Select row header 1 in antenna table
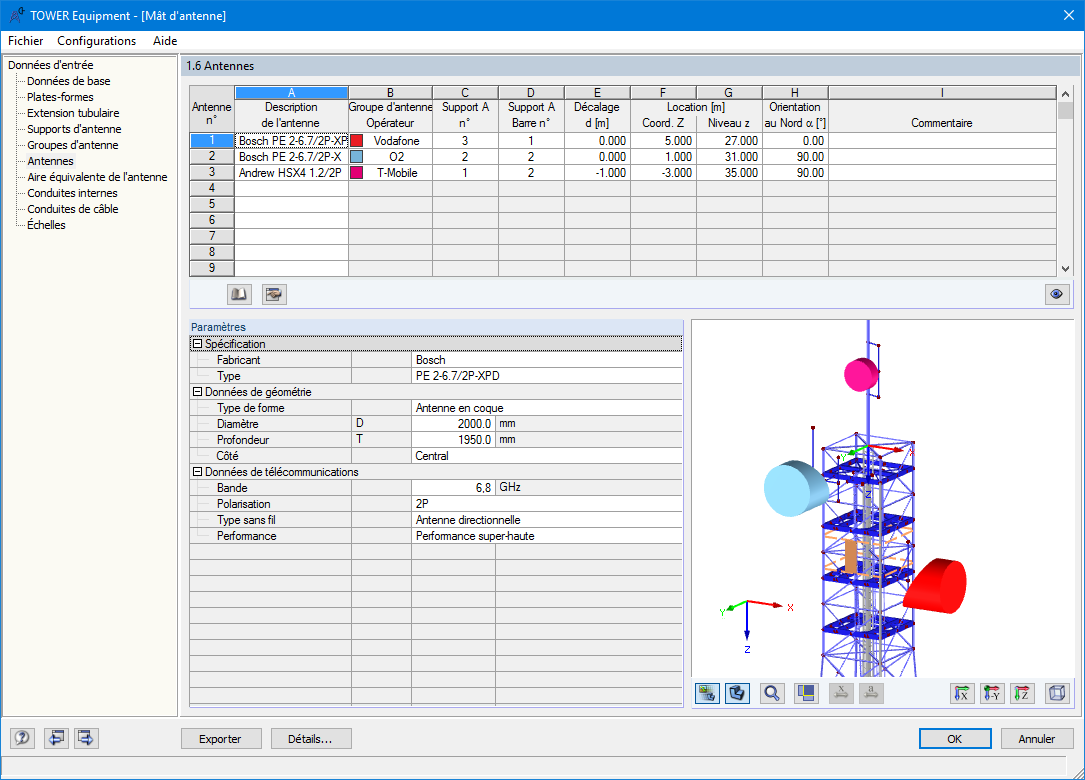The image size is (1085, 780). click(212, 140)
